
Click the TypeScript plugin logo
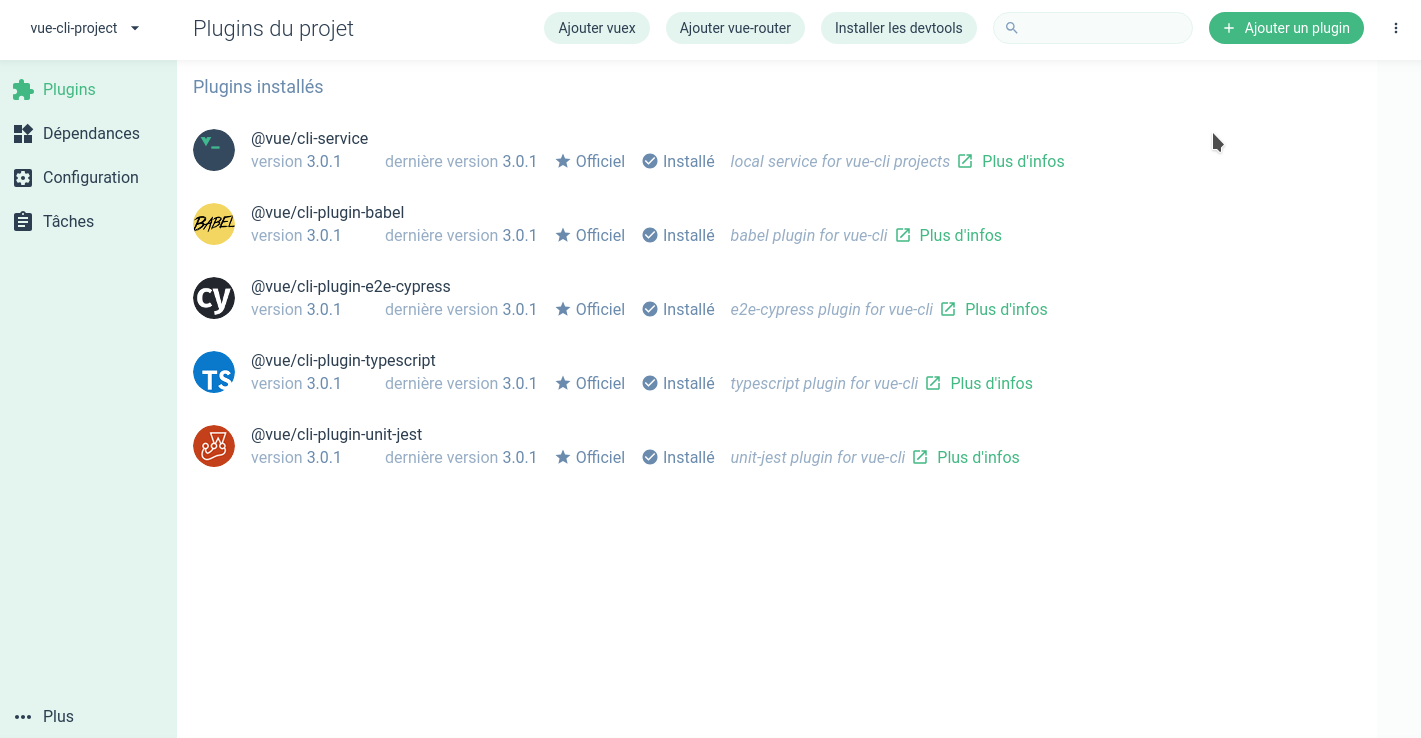pyautogui.click(x=214, y=371)
